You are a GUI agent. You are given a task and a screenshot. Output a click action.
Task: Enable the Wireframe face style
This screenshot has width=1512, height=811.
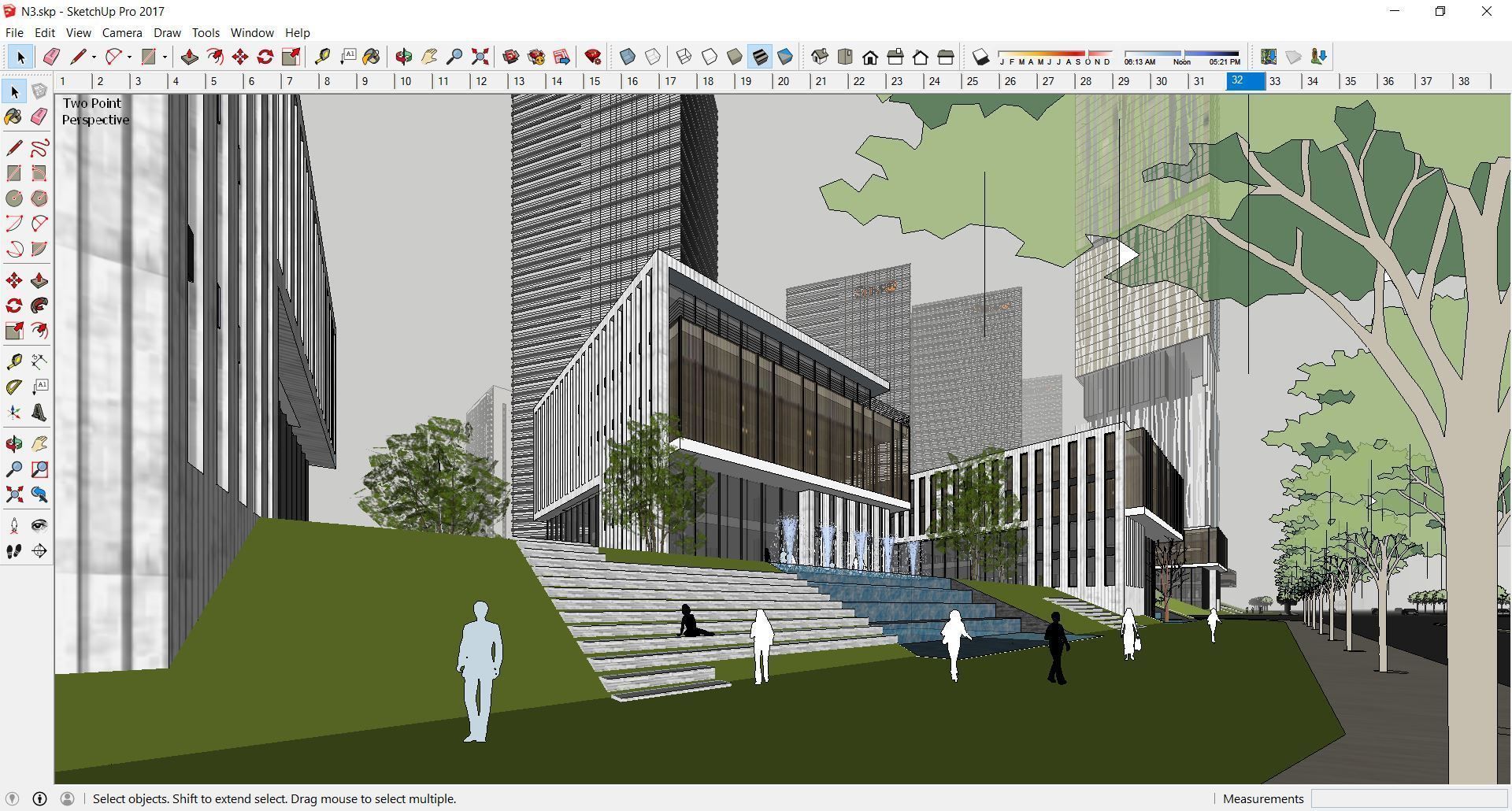point(683,56)
